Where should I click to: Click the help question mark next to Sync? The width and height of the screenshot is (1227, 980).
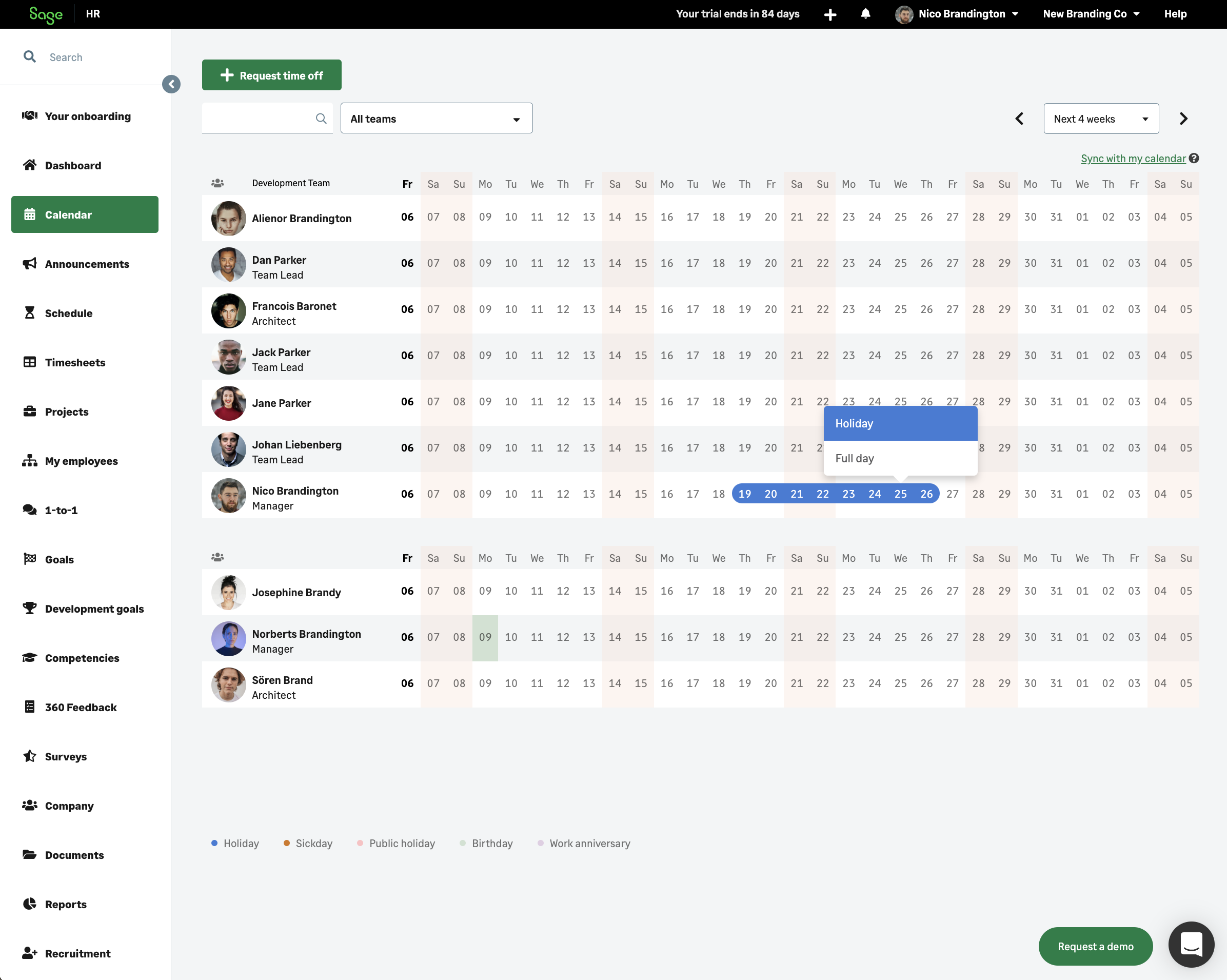[x=1194, y=158]
